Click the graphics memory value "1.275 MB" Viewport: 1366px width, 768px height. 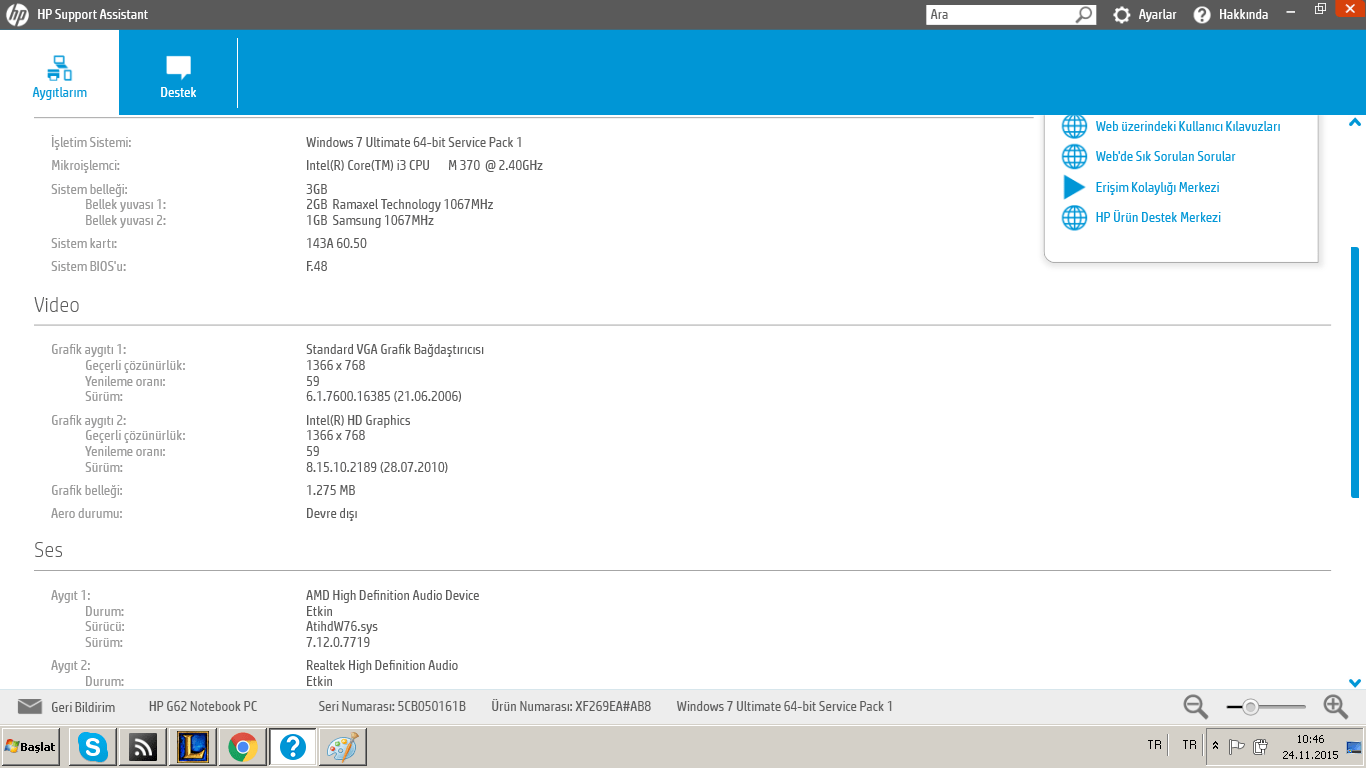(x=331, y=491)
